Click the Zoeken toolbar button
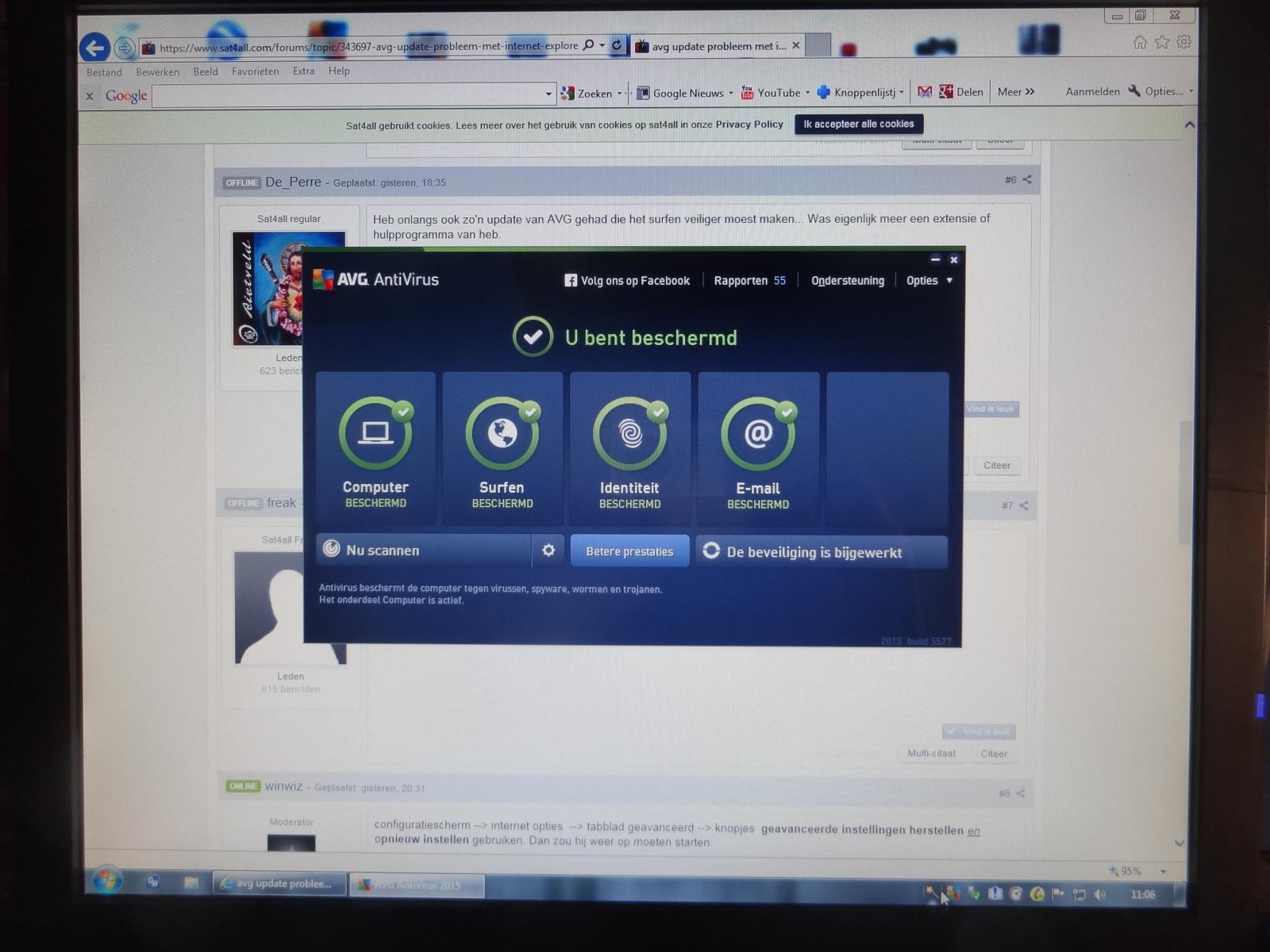Image resolution: width=1270 pixels, height=952 pixels. (x=587, y=94)
